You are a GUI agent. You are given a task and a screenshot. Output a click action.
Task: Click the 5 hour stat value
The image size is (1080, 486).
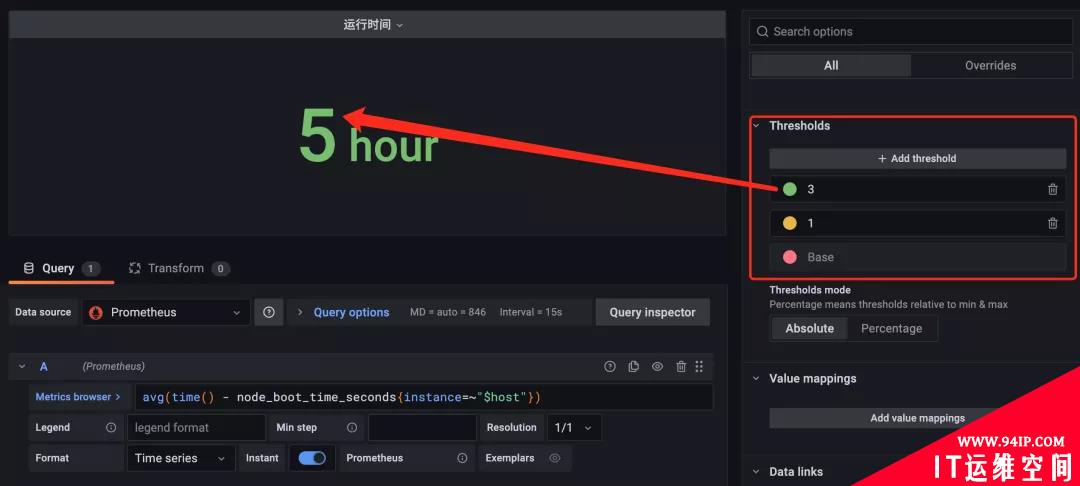coord(368,136)
